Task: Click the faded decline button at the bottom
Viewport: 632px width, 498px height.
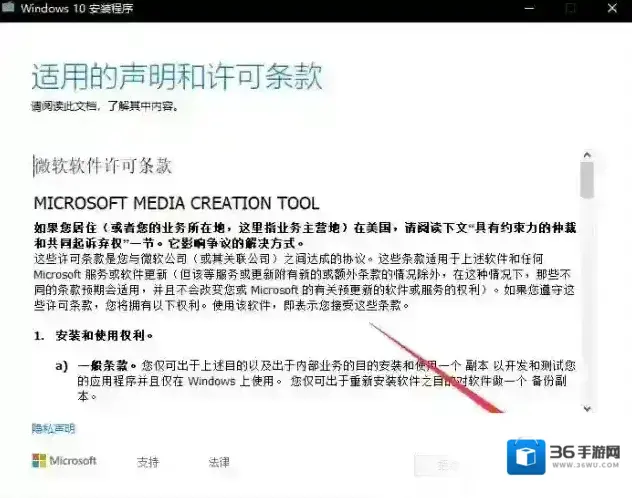Action: (x=438, y=464)
